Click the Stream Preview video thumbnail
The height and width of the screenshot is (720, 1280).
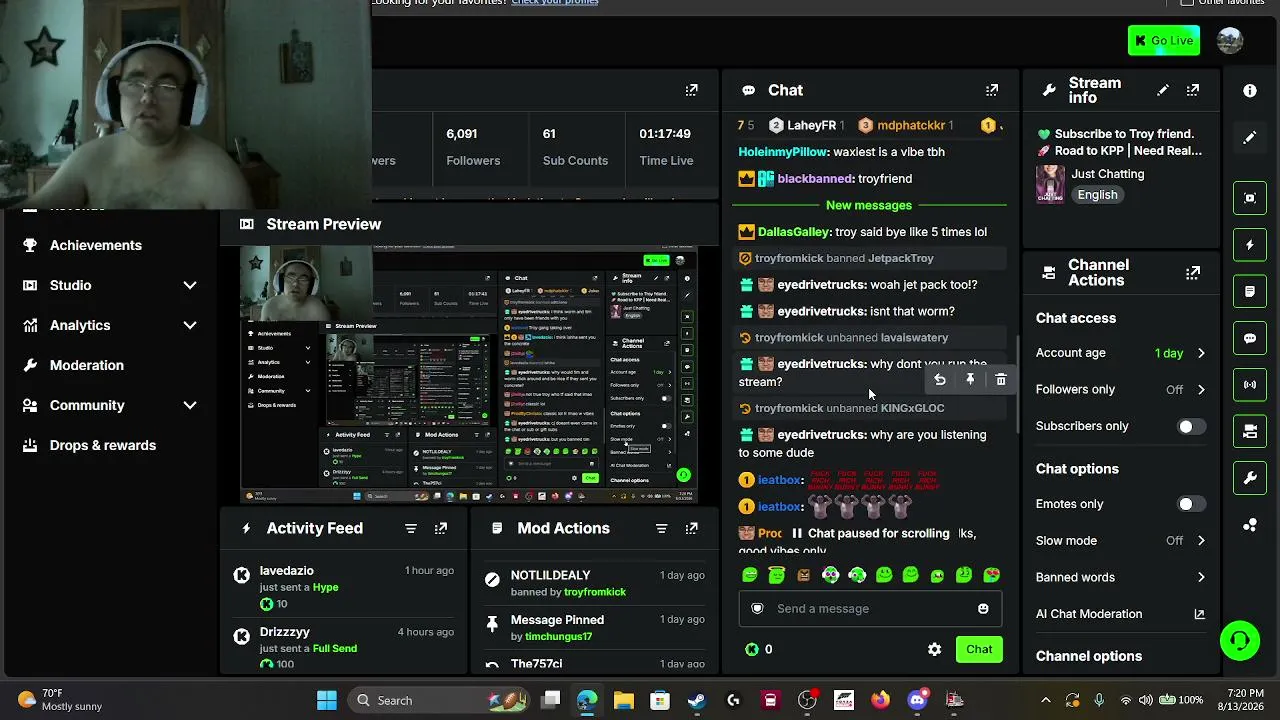pos(469,374)
